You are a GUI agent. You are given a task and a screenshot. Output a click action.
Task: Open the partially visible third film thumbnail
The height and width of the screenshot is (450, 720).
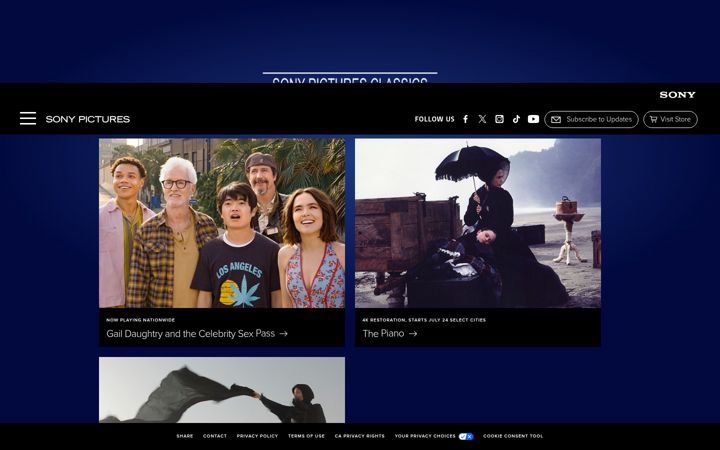(x=222, y=390)
